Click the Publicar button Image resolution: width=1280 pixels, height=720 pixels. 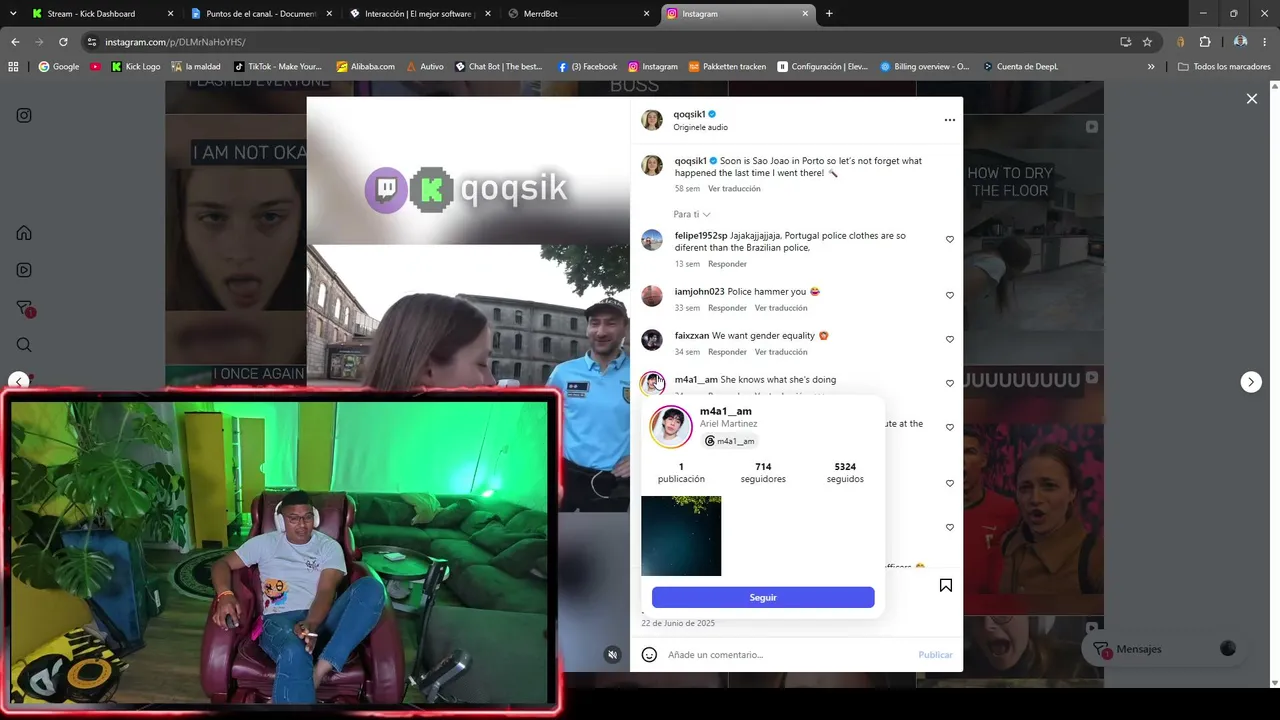click(x=936, y=655)
